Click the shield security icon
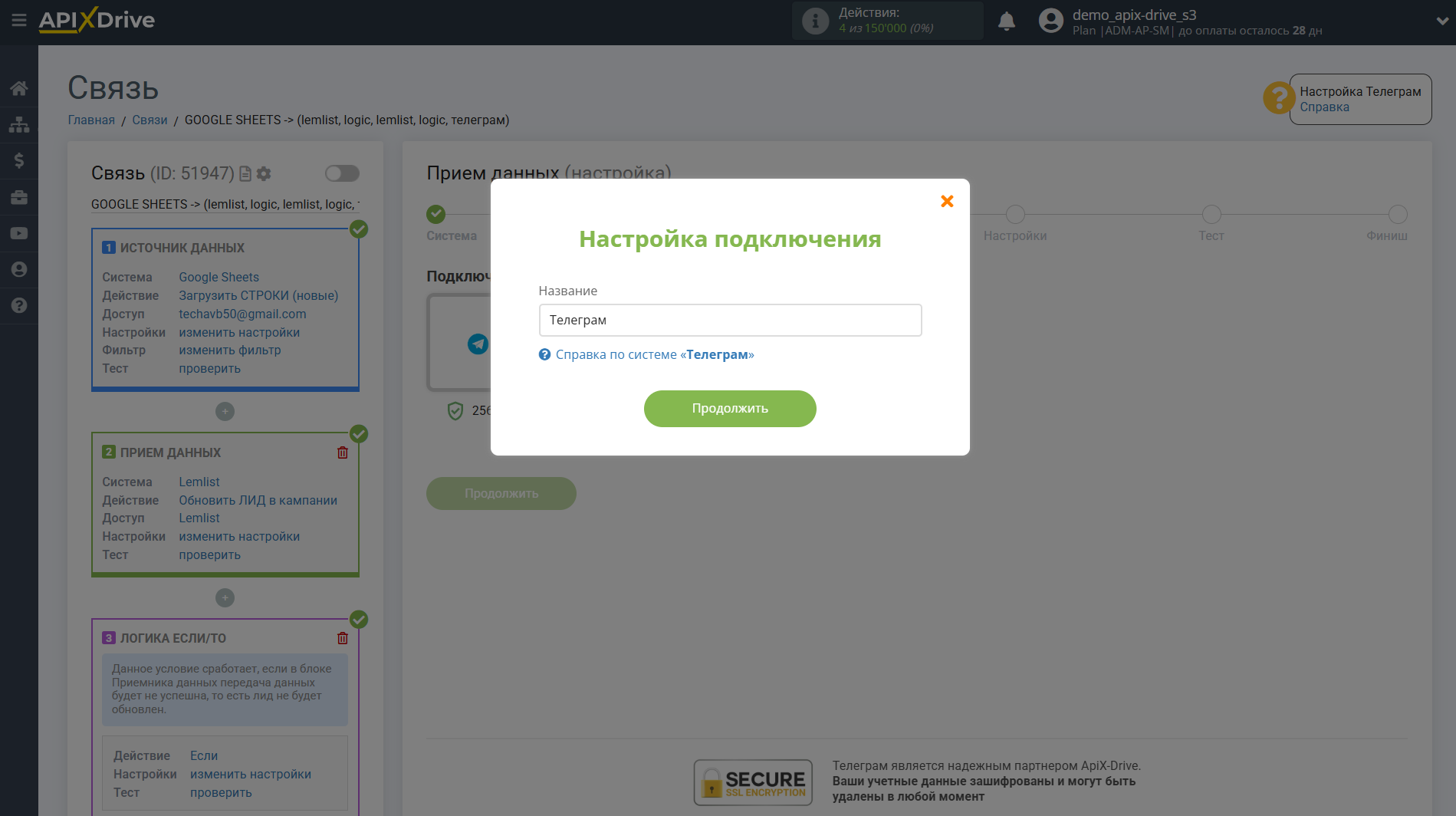 pos(455,411)
